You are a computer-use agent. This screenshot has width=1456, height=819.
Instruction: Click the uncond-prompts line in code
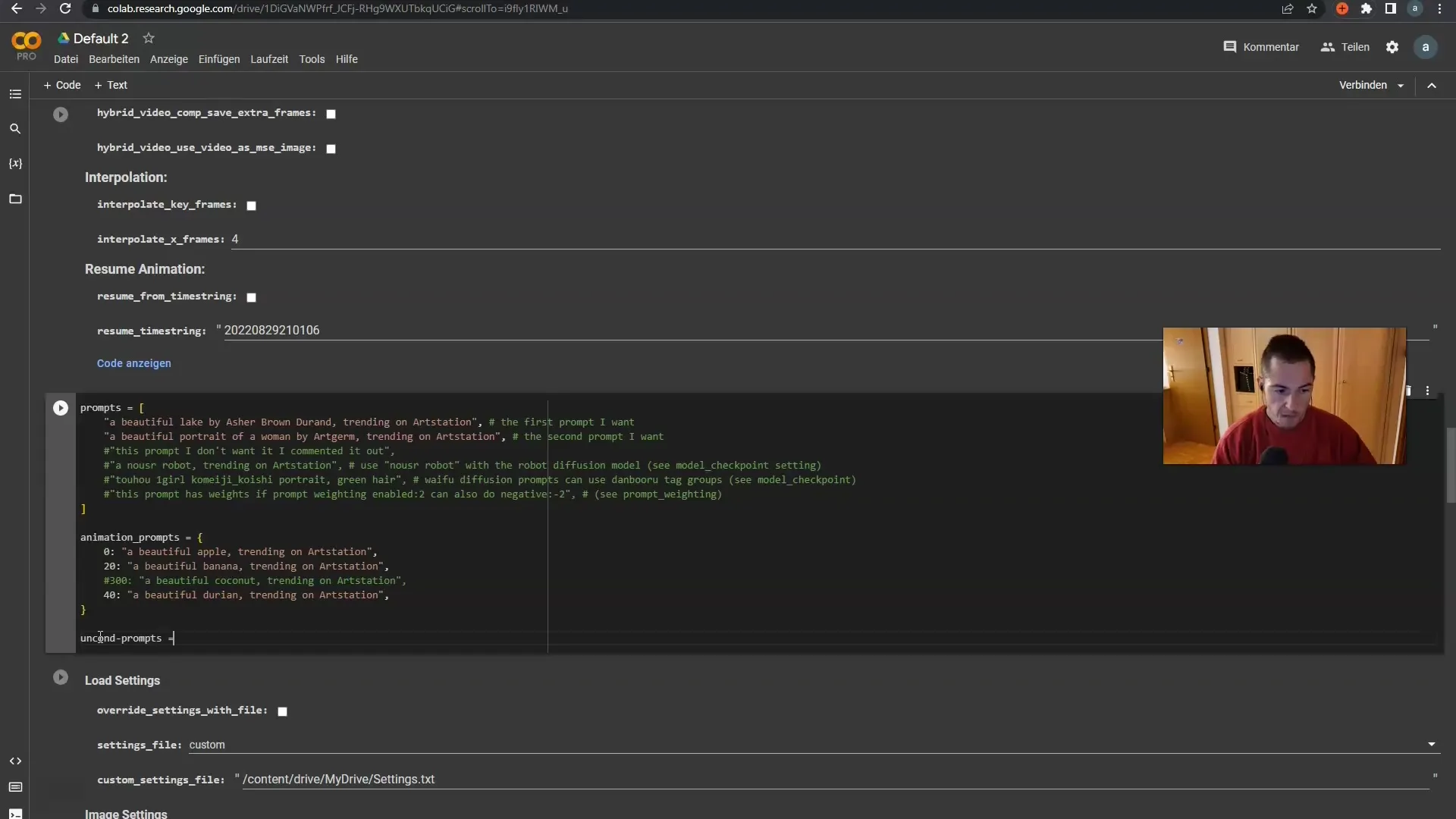[127, 639]
